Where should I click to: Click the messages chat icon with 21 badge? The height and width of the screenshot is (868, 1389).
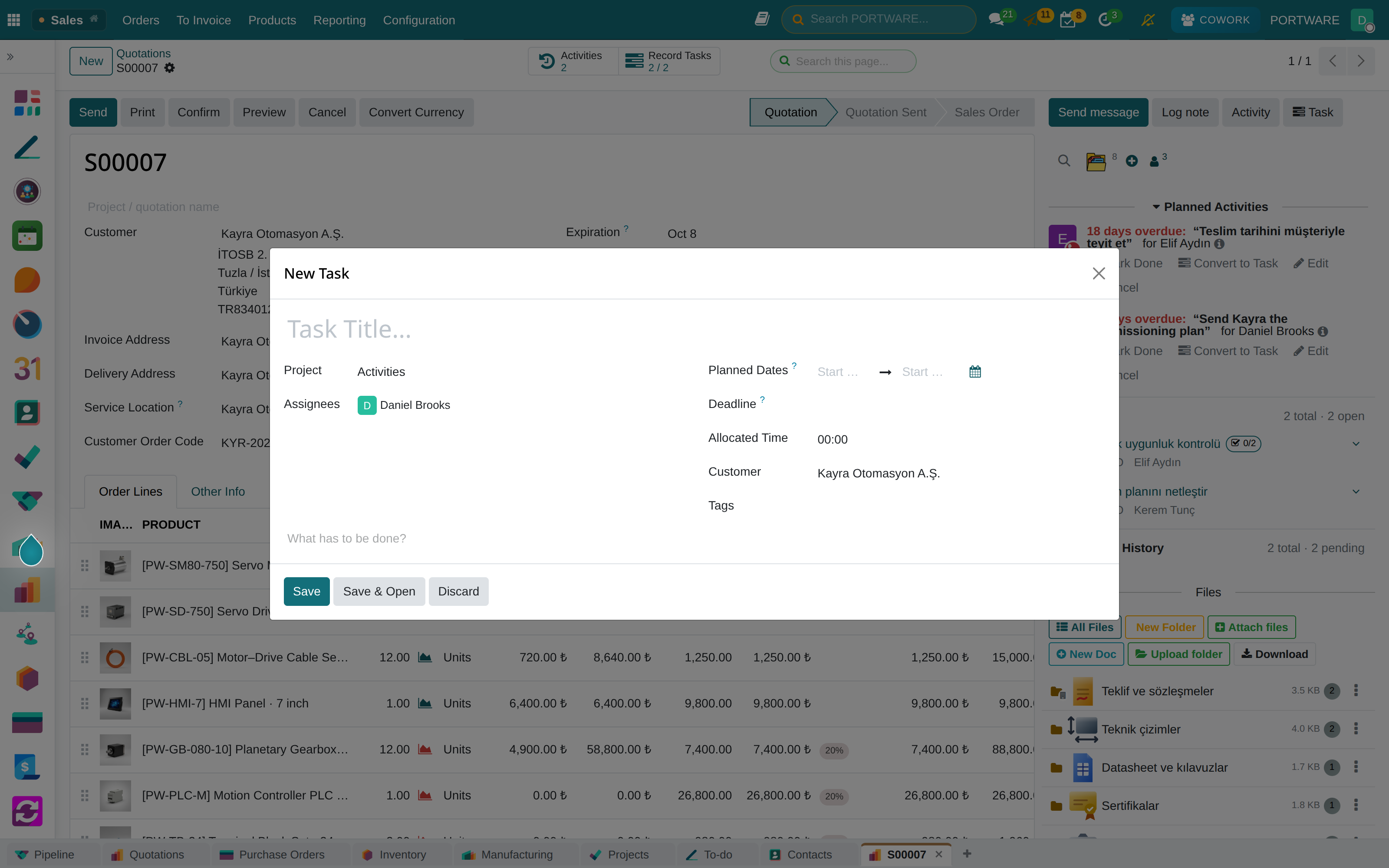(x=997, y=20)
